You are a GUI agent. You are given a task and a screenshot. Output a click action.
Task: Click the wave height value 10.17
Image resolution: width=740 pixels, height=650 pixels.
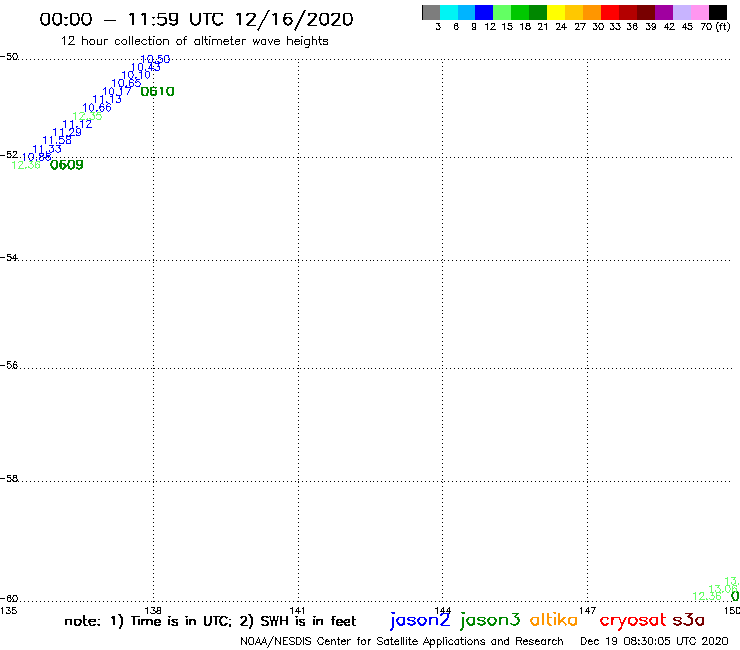[x=117, y=91]
